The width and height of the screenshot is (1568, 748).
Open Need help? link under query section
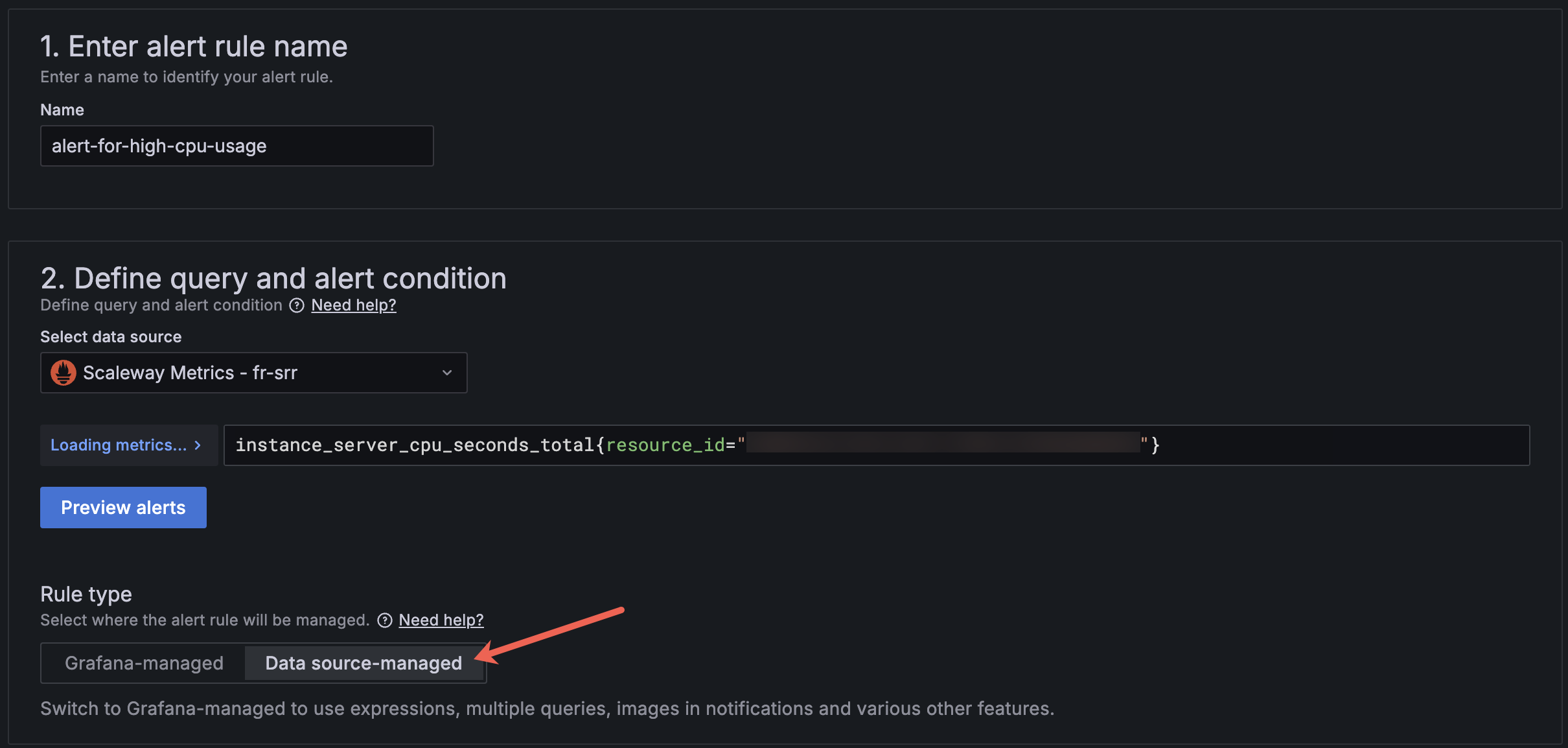click(354, 305)
